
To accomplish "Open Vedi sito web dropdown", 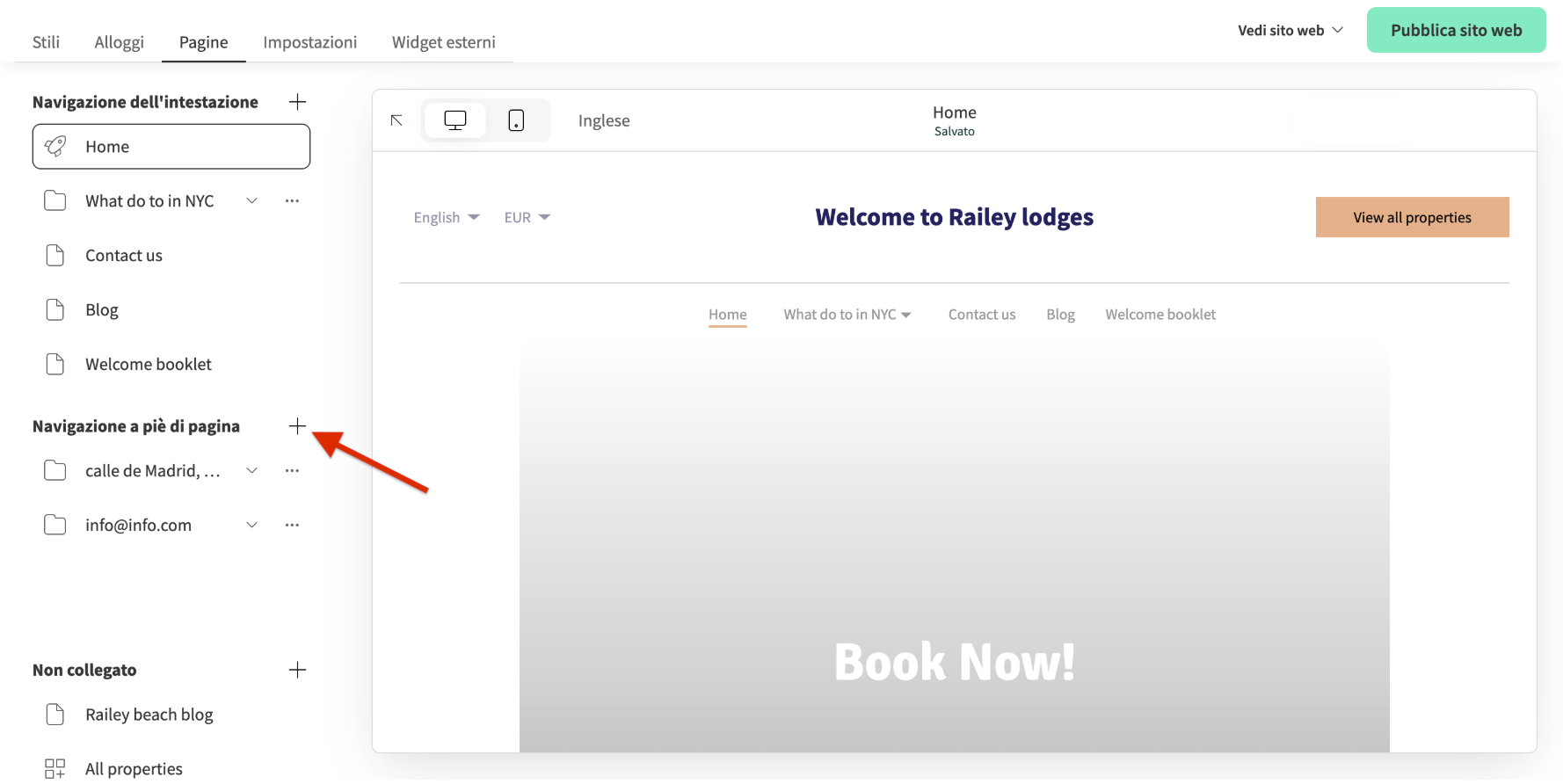I will (1290, 30).
